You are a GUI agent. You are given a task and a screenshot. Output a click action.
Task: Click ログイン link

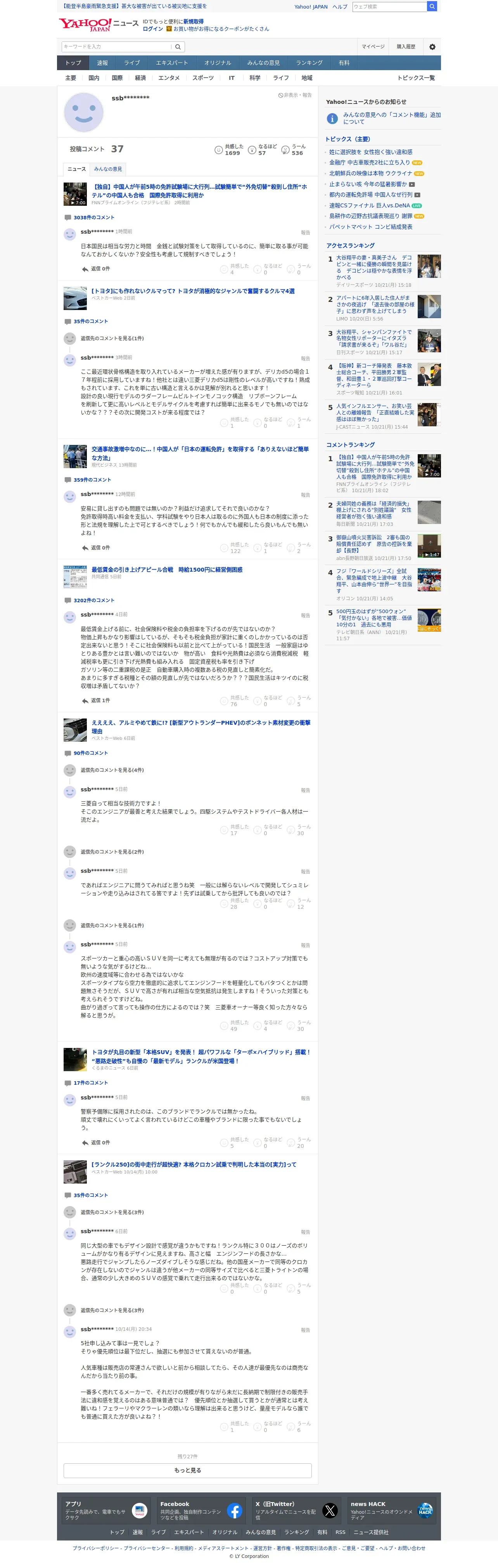point(152,29)
